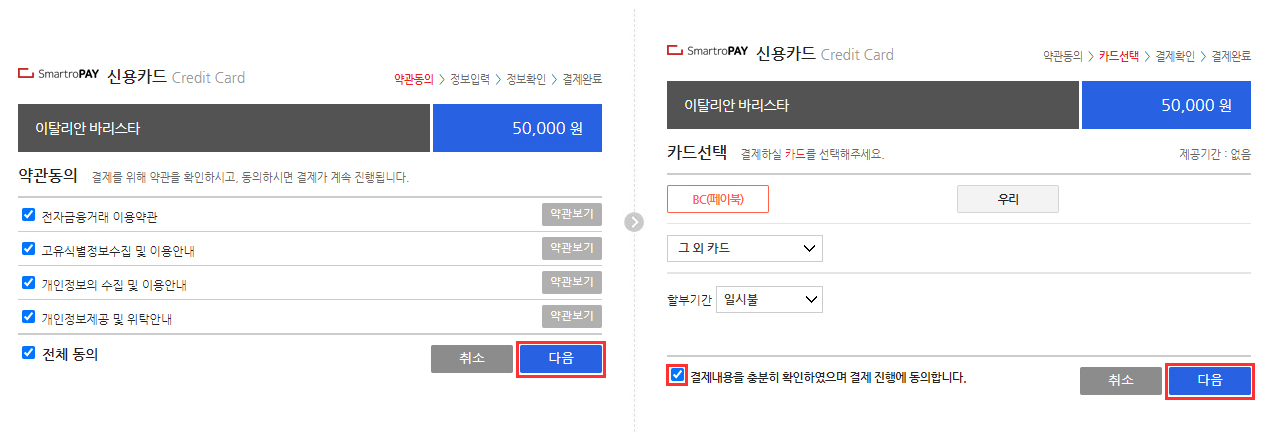Screen dimensions: 1273x444
Task: View terms for 고유식별정보수집 및 이용안내
Action: (x=572, y=248)
